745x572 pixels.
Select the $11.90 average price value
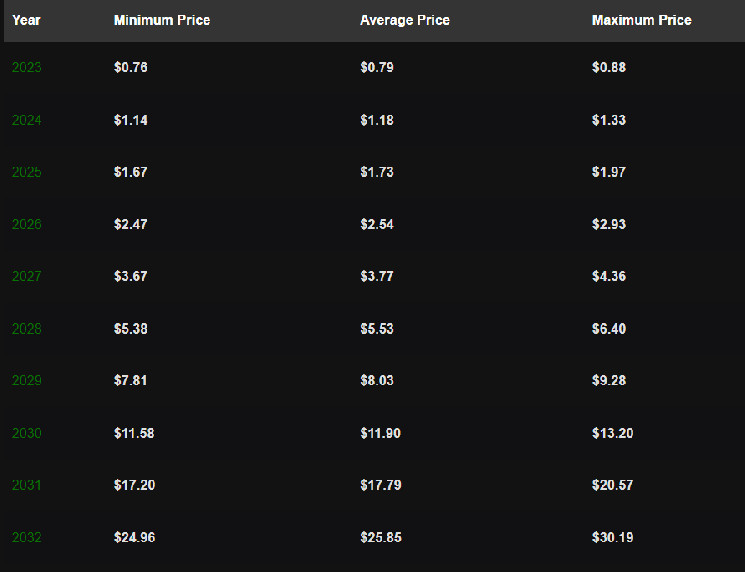click(x=381, y=433)
